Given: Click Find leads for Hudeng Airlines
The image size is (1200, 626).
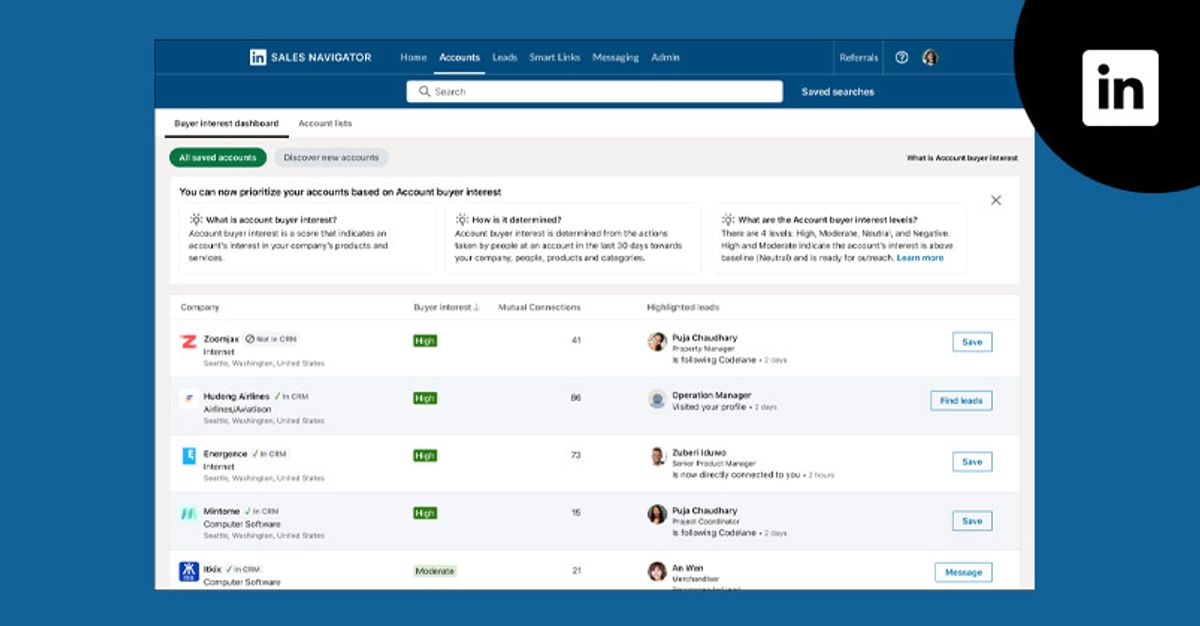Looking at the screenshot, I should 961,400.
